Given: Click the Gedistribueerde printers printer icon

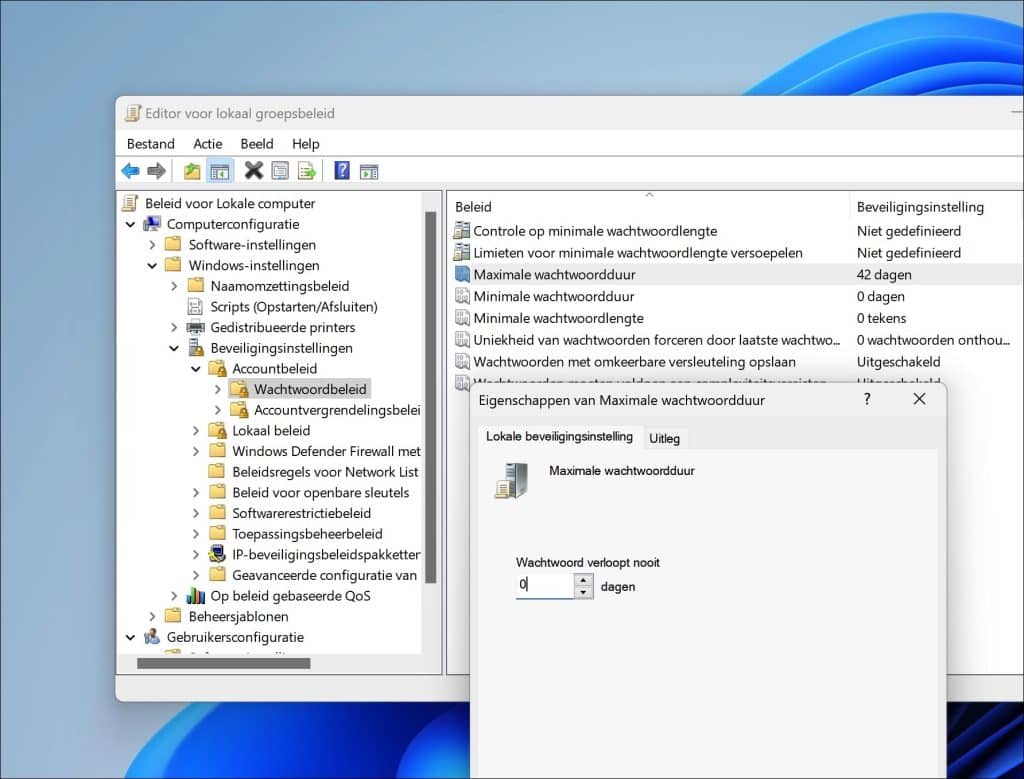Looking at the screenshot, I should point(195,327).
